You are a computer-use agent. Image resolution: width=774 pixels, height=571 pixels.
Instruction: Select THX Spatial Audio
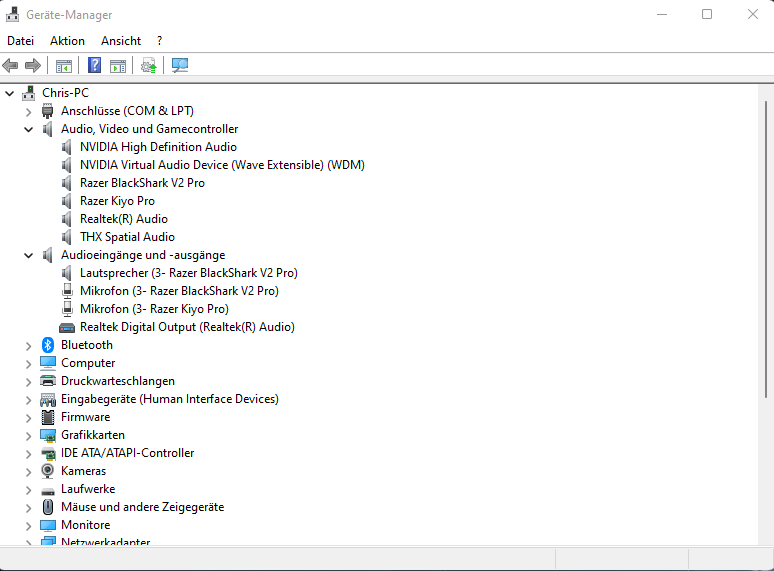click(x=127, y=237)
